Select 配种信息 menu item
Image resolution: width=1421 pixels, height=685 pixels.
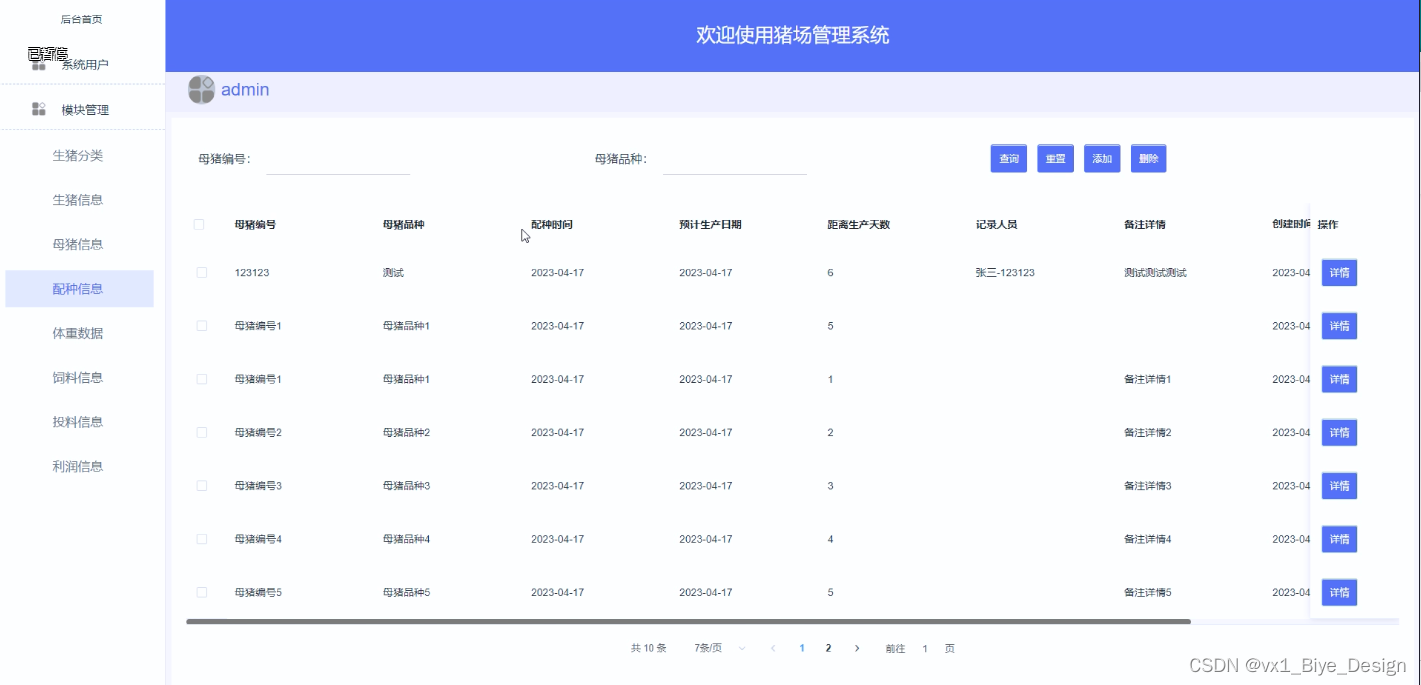(x=79, y=288)
